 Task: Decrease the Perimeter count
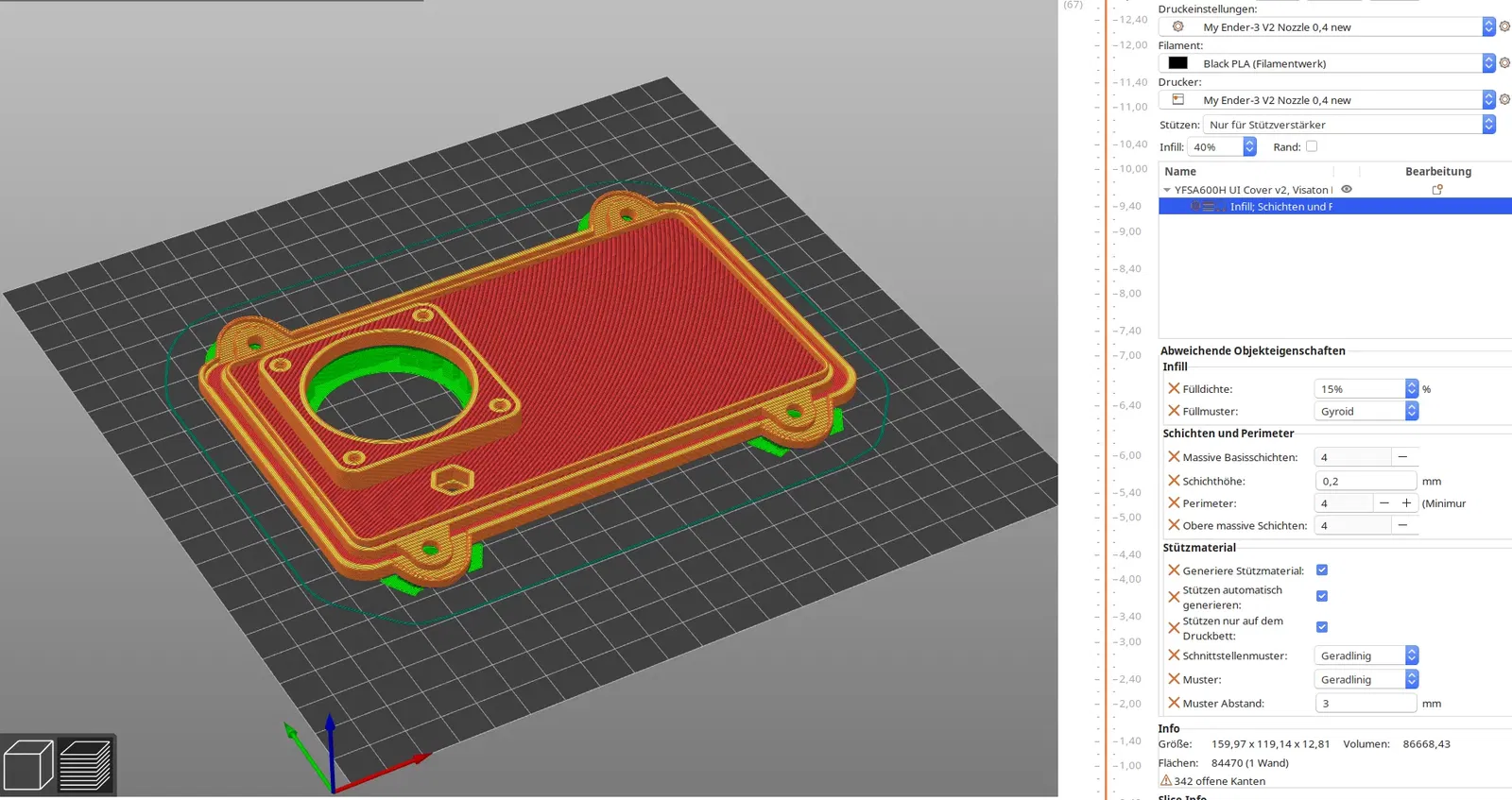click(1384, 503)
